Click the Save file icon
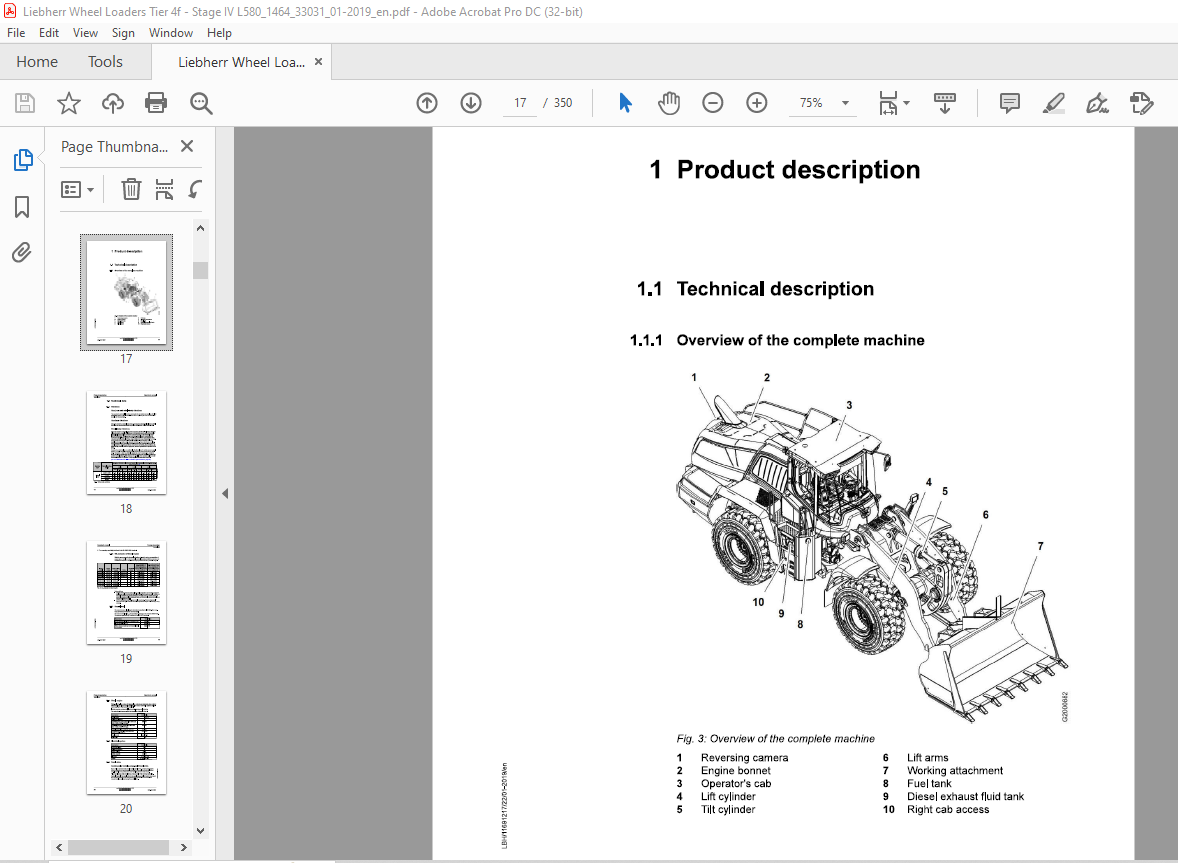This screenshot has width=1178, height=863. (x=25, y=103)
